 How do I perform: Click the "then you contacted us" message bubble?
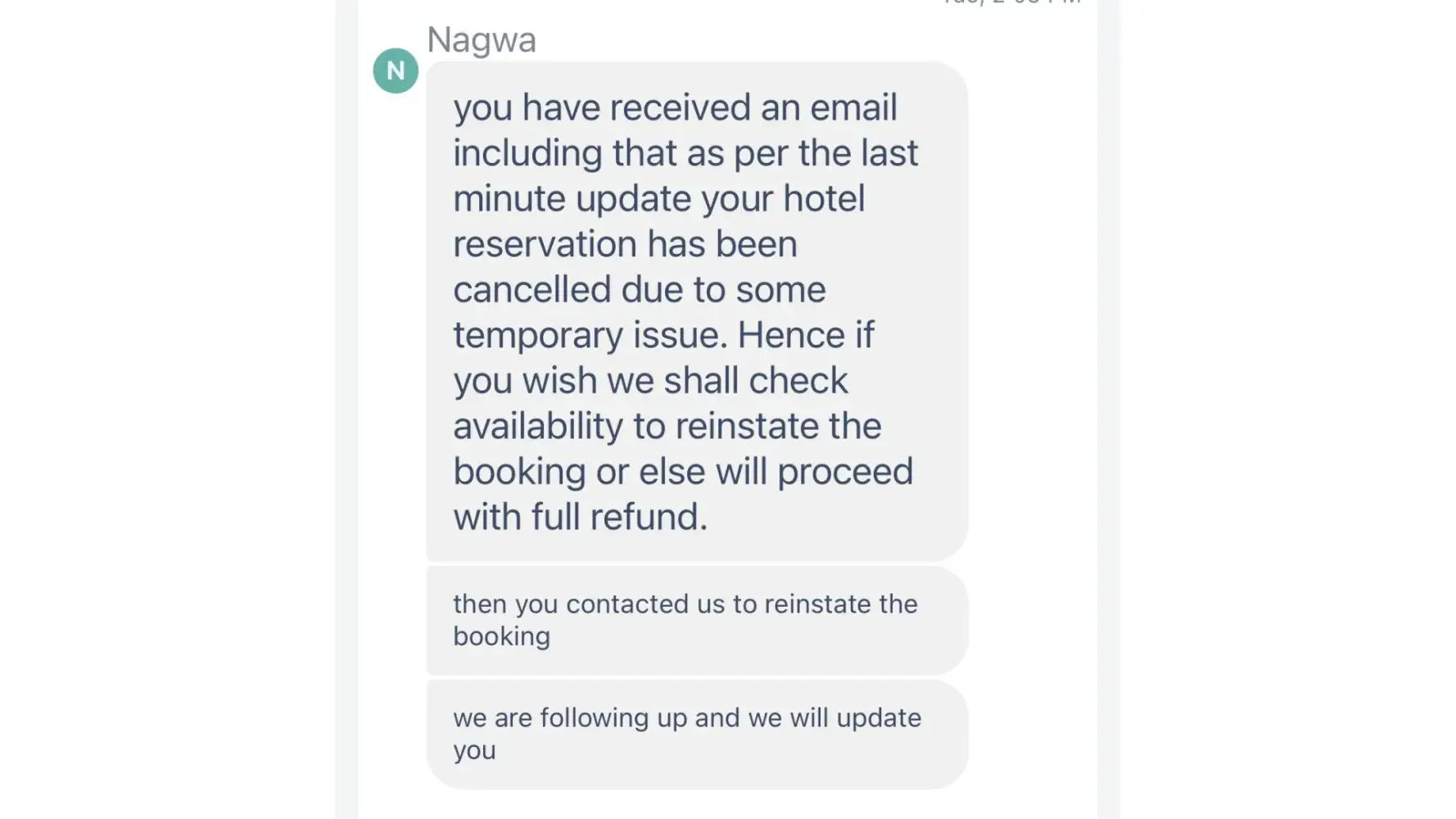coord(696,620)
